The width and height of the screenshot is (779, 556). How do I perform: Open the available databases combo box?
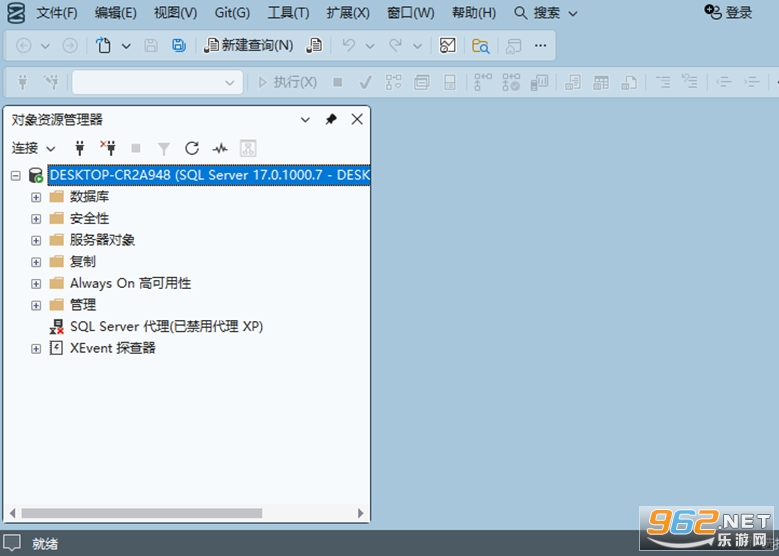click(x=157, y=82)
